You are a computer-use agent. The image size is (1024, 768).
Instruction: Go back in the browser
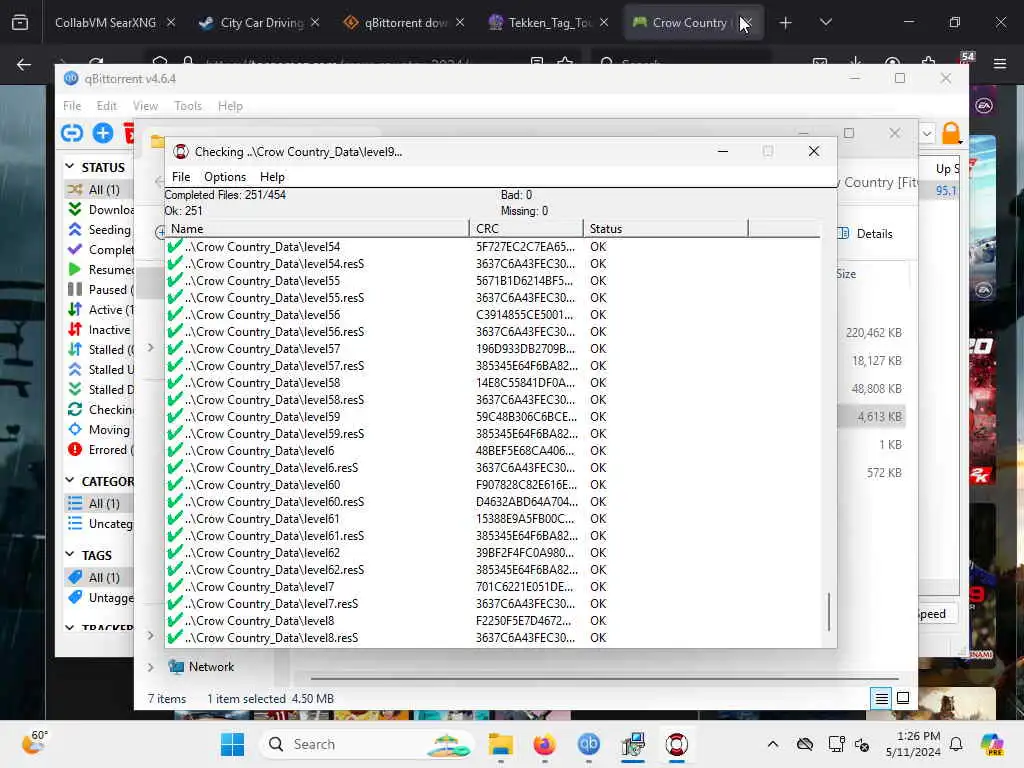tap(24, 64)
